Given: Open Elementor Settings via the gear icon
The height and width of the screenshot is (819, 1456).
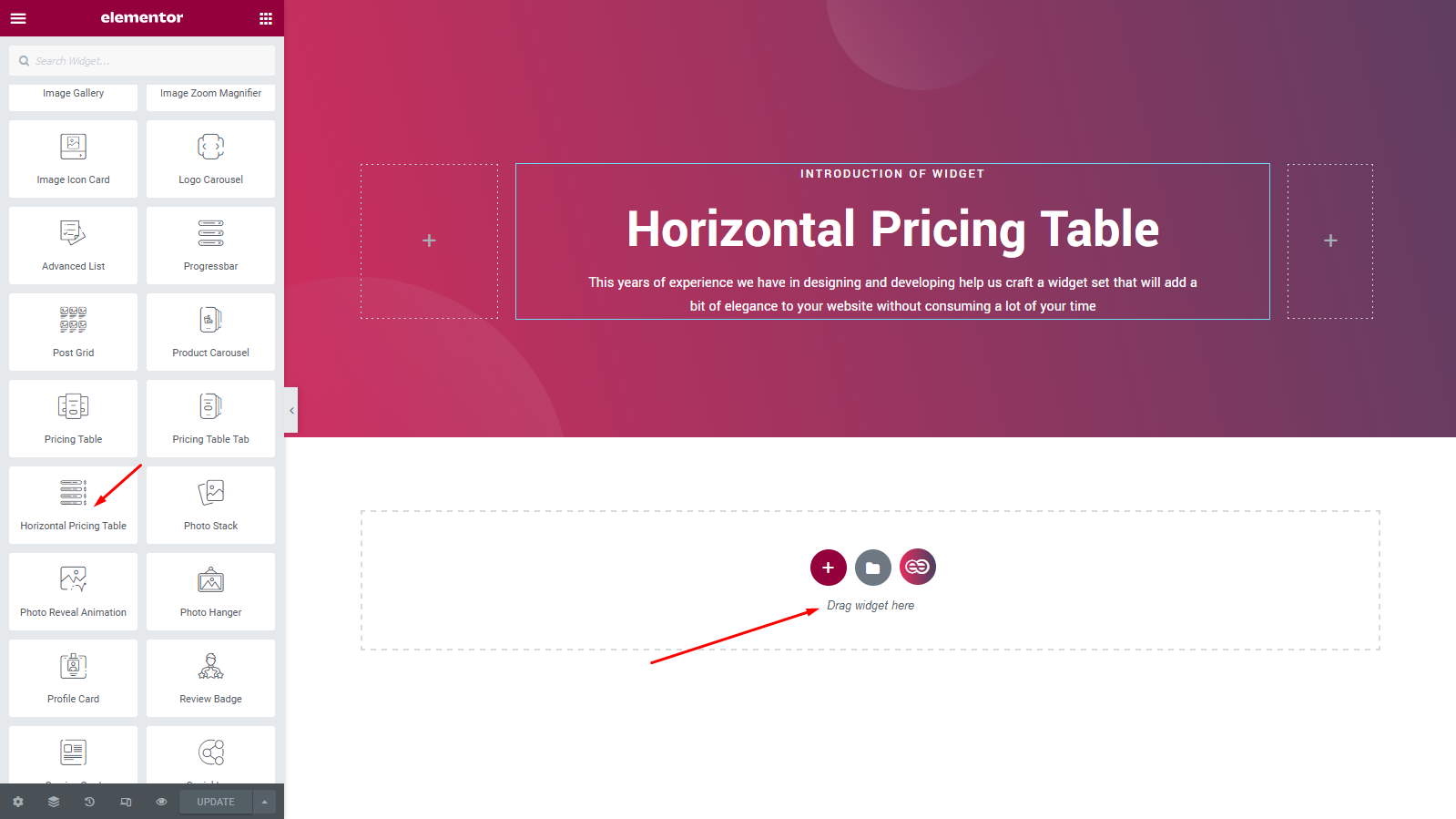Looking at the screenshot, I should tap(17, 802).
